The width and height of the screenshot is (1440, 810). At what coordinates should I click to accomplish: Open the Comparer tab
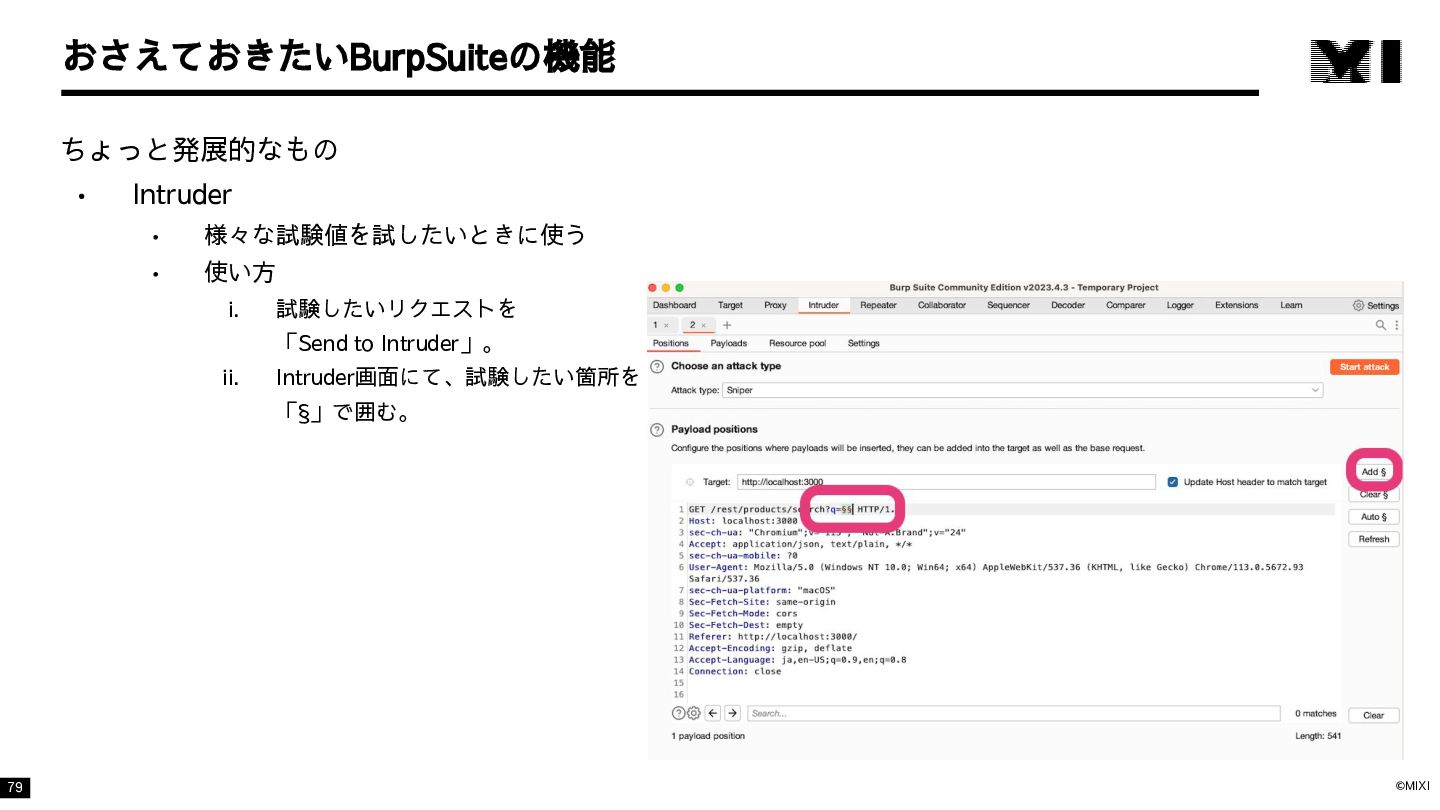[x=1125, y=305]
